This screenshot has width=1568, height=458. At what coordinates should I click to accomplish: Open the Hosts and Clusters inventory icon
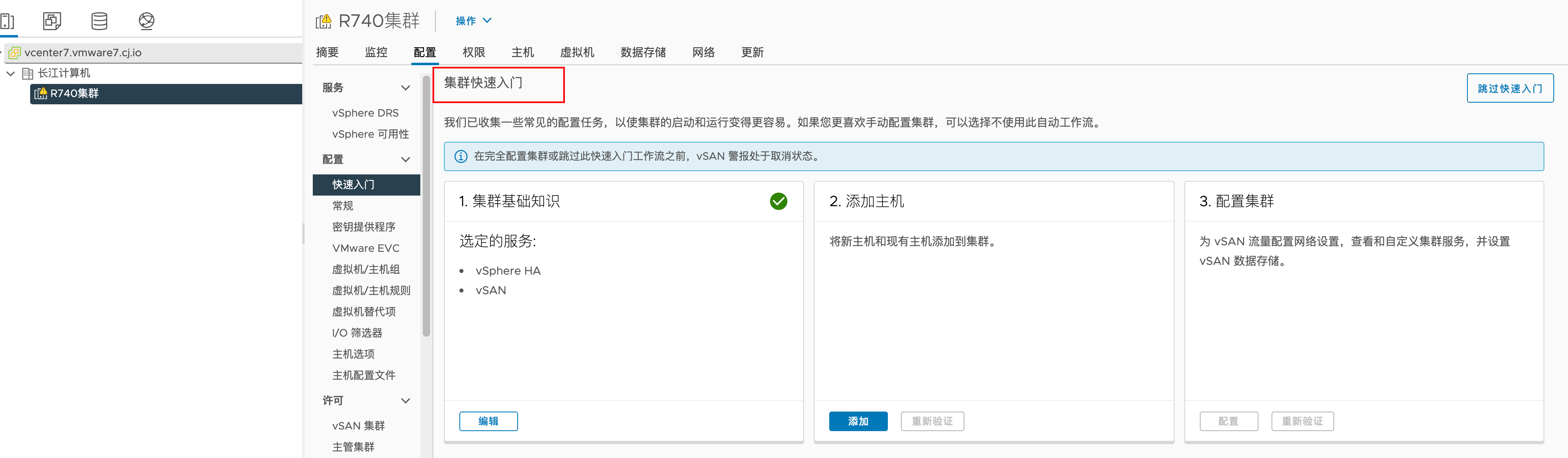(x=7, y=21)
